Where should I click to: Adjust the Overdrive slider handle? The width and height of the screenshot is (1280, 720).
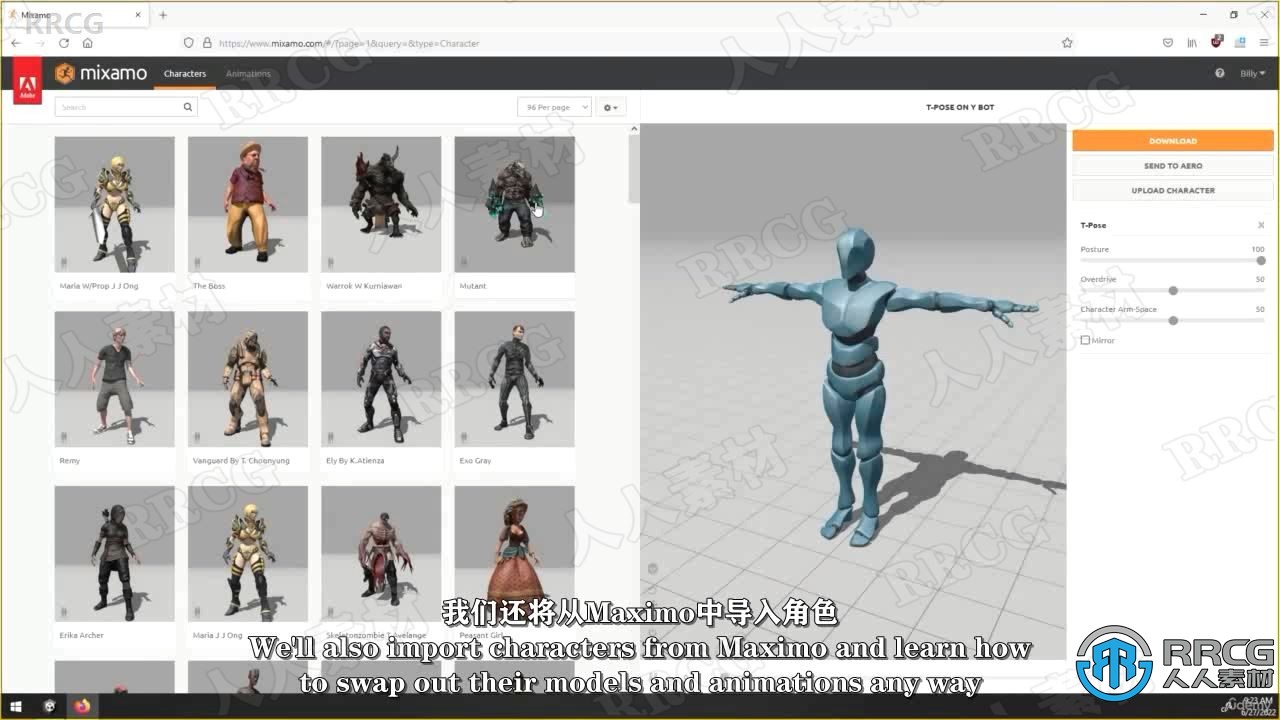point(1173,290)
